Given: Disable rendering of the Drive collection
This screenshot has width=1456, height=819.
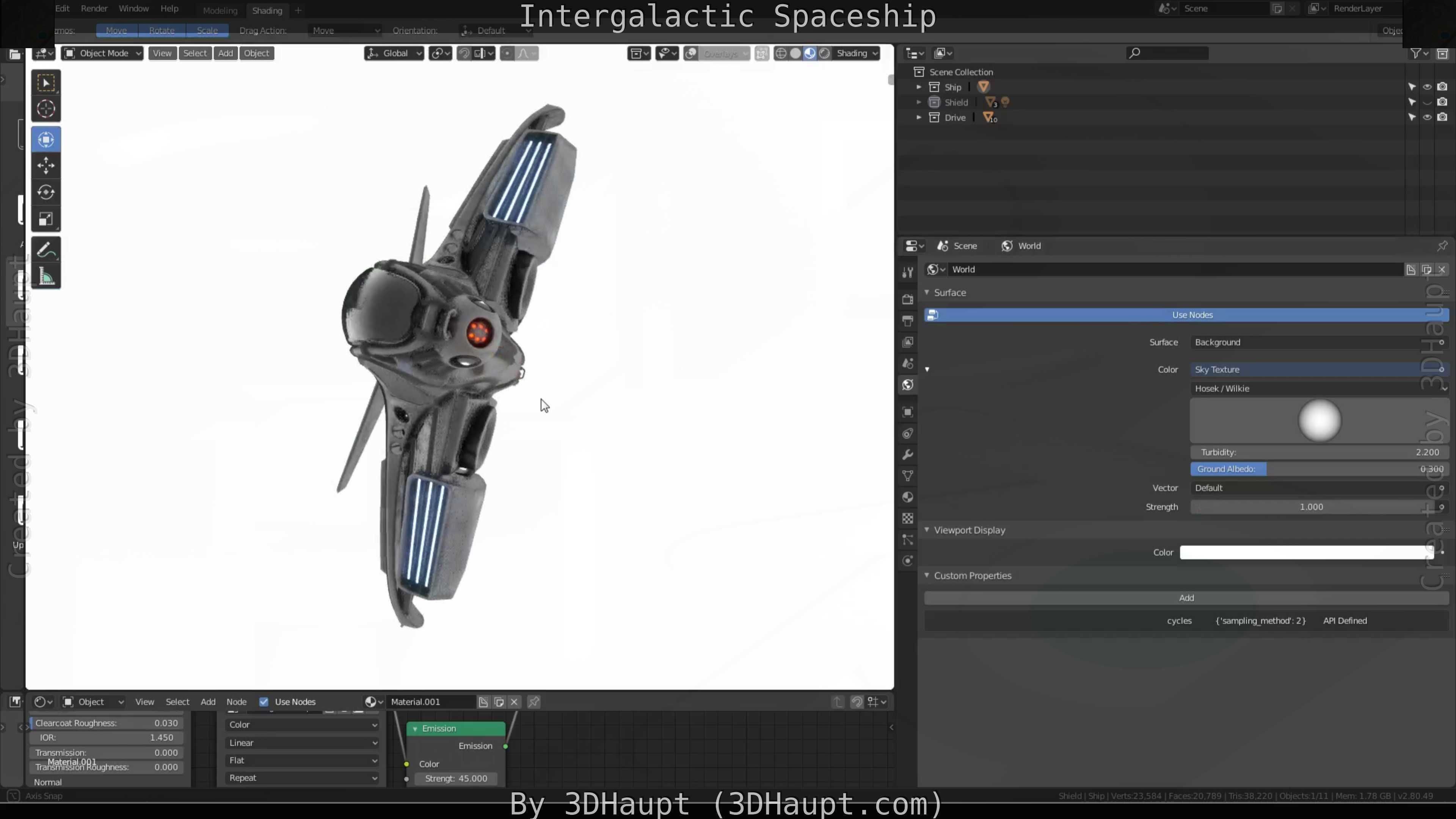Looking at the screenshot, I should coord(1442,118).
